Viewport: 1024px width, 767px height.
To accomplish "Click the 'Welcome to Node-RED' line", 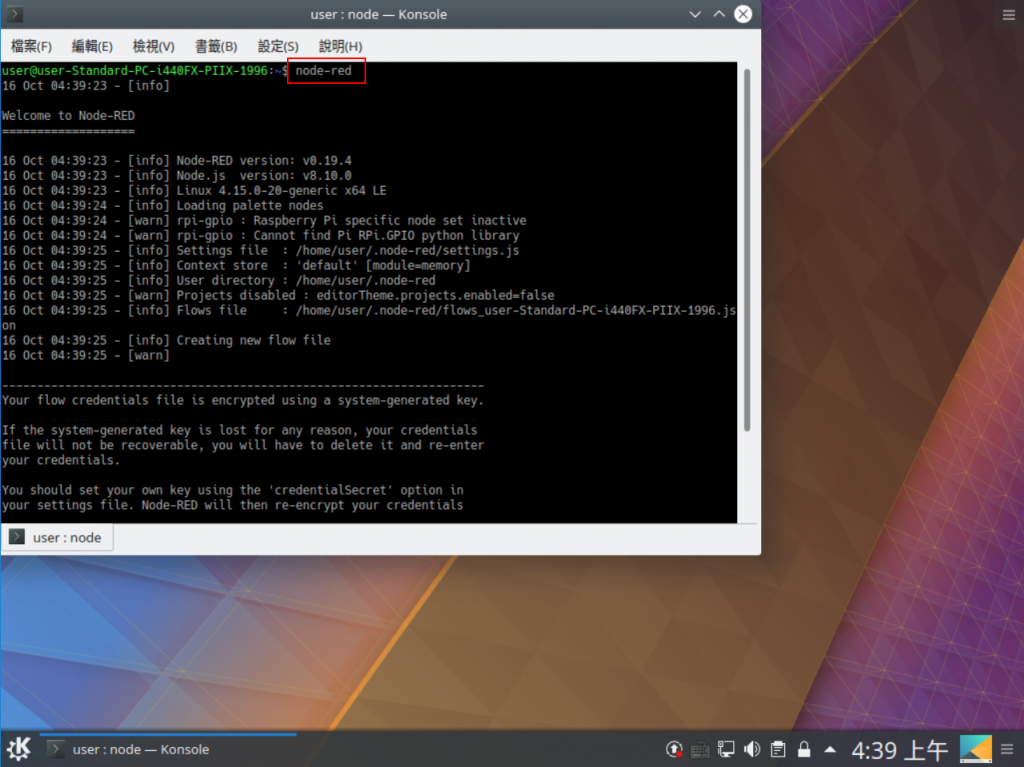I will 69,116.
